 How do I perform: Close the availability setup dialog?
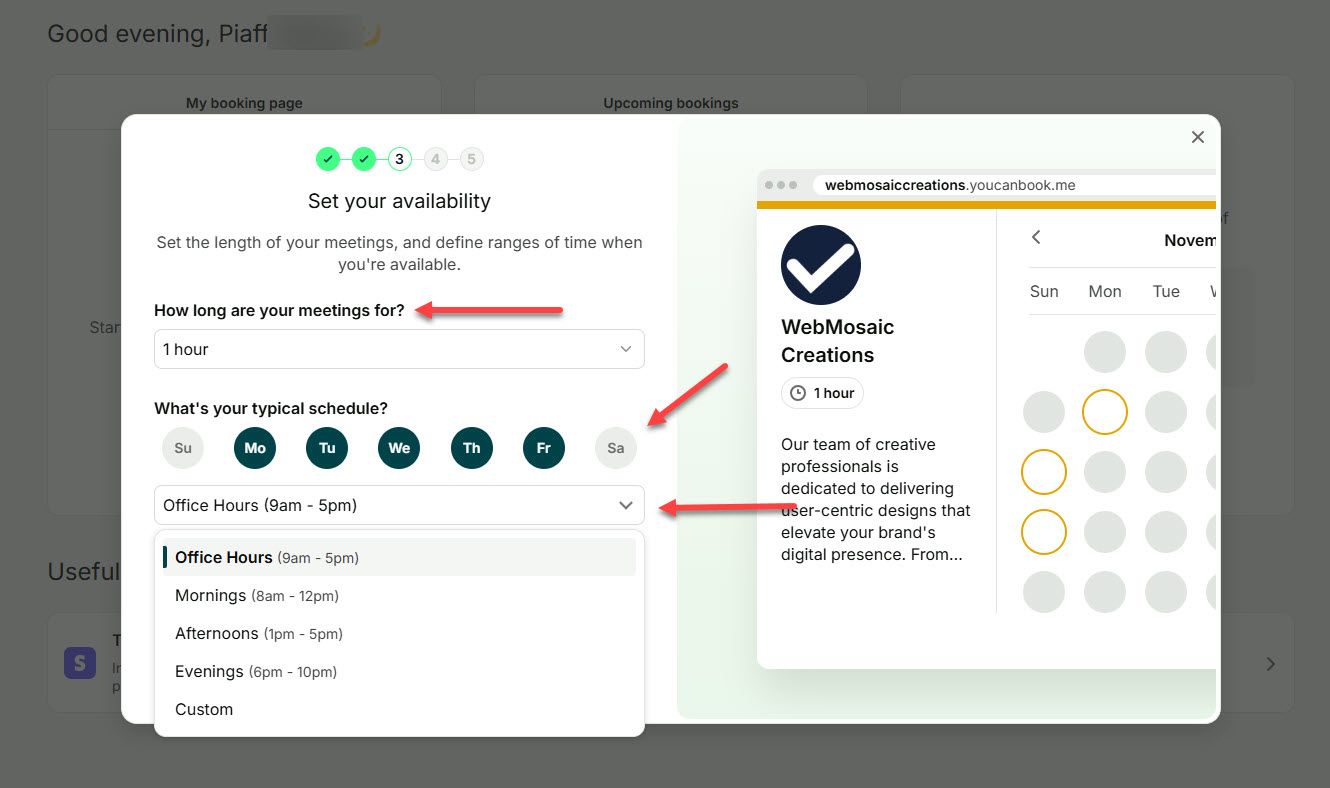(x=1197, y=137)
